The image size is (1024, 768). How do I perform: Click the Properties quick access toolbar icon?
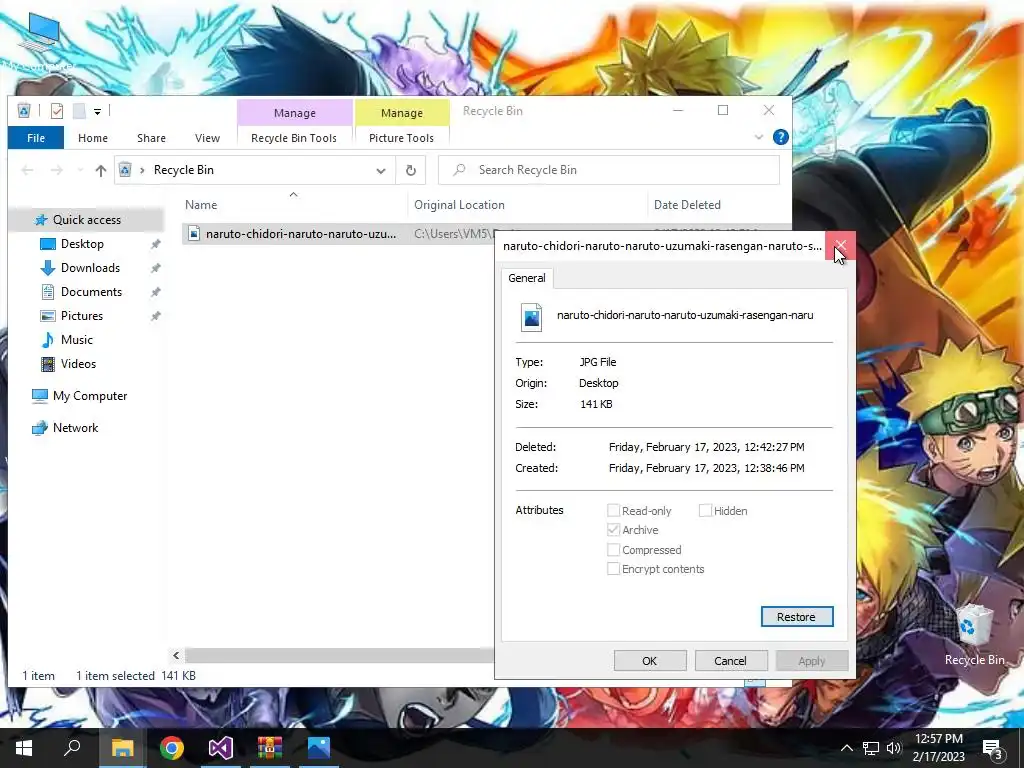point(57,111)
